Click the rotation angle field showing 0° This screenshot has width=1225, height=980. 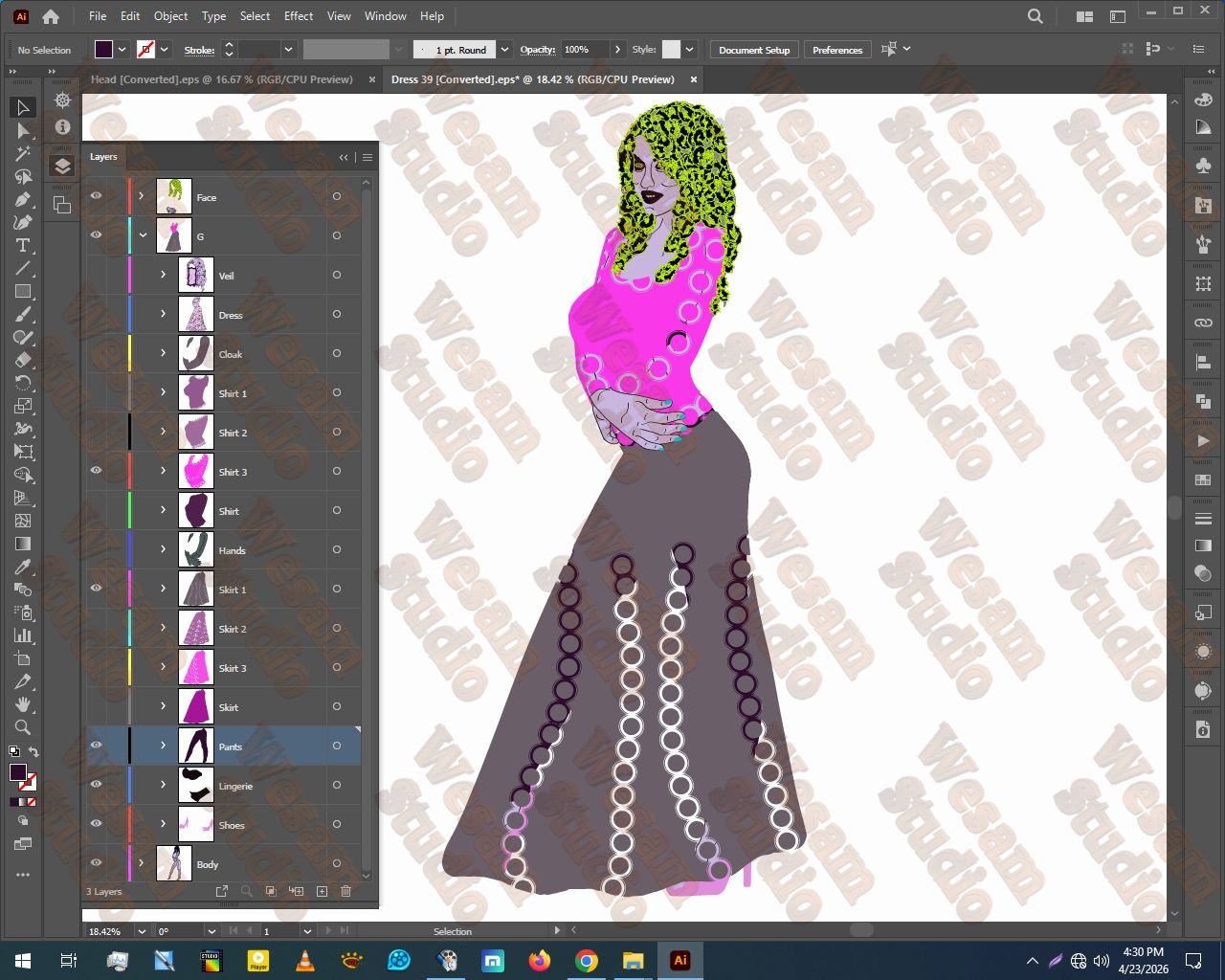(180, 930)
